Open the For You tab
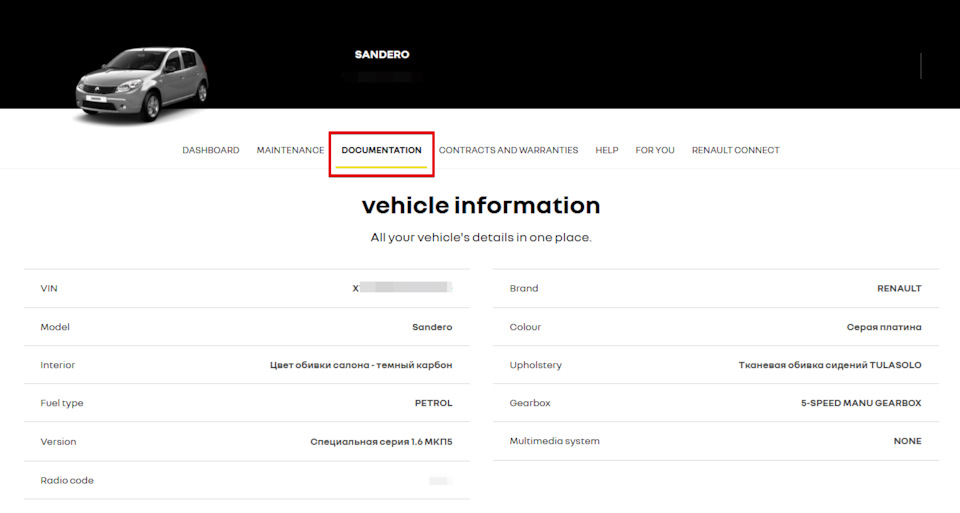The height and width of the screenshot is (513, 960). click(654, 150)
